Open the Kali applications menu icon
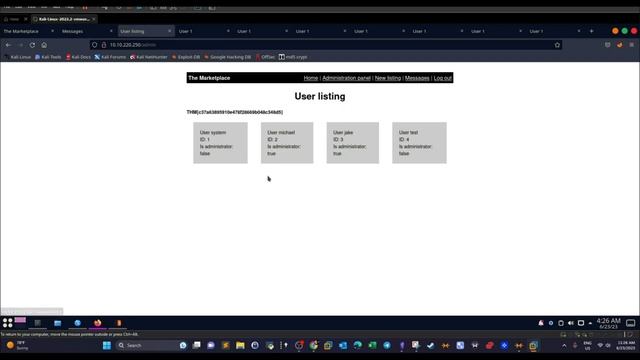 pyautogui.click(x=7, y=323)
